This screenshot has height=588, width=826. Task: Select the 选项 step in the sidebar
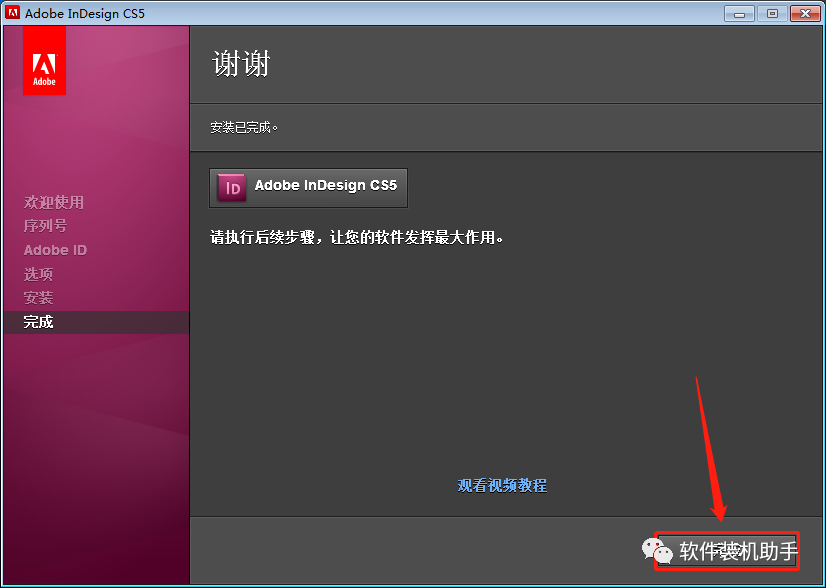point(38,274)
